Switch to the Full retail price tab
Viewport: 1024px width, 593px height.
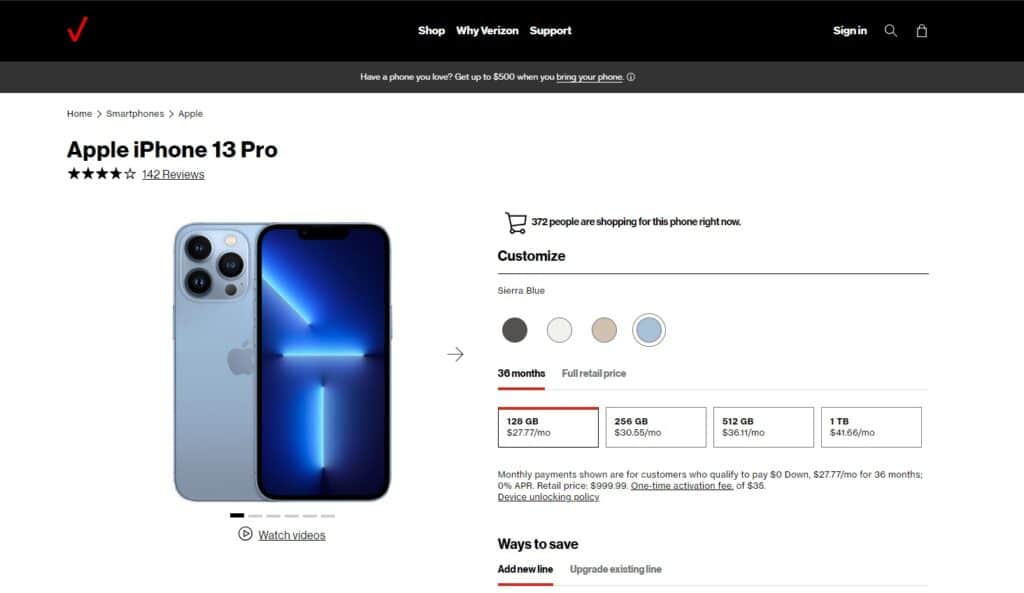pyautogui.click(x=594, y=374)
